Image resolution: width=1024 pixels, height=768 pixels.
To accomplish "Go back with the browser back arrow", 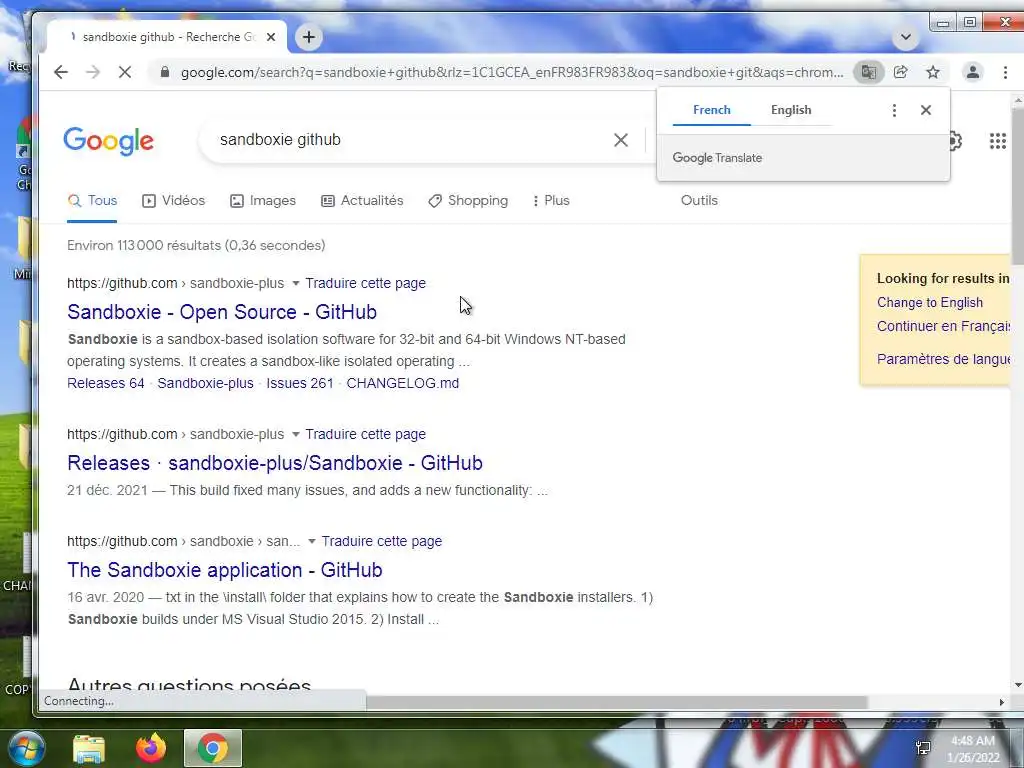I will tap(61, 72).
